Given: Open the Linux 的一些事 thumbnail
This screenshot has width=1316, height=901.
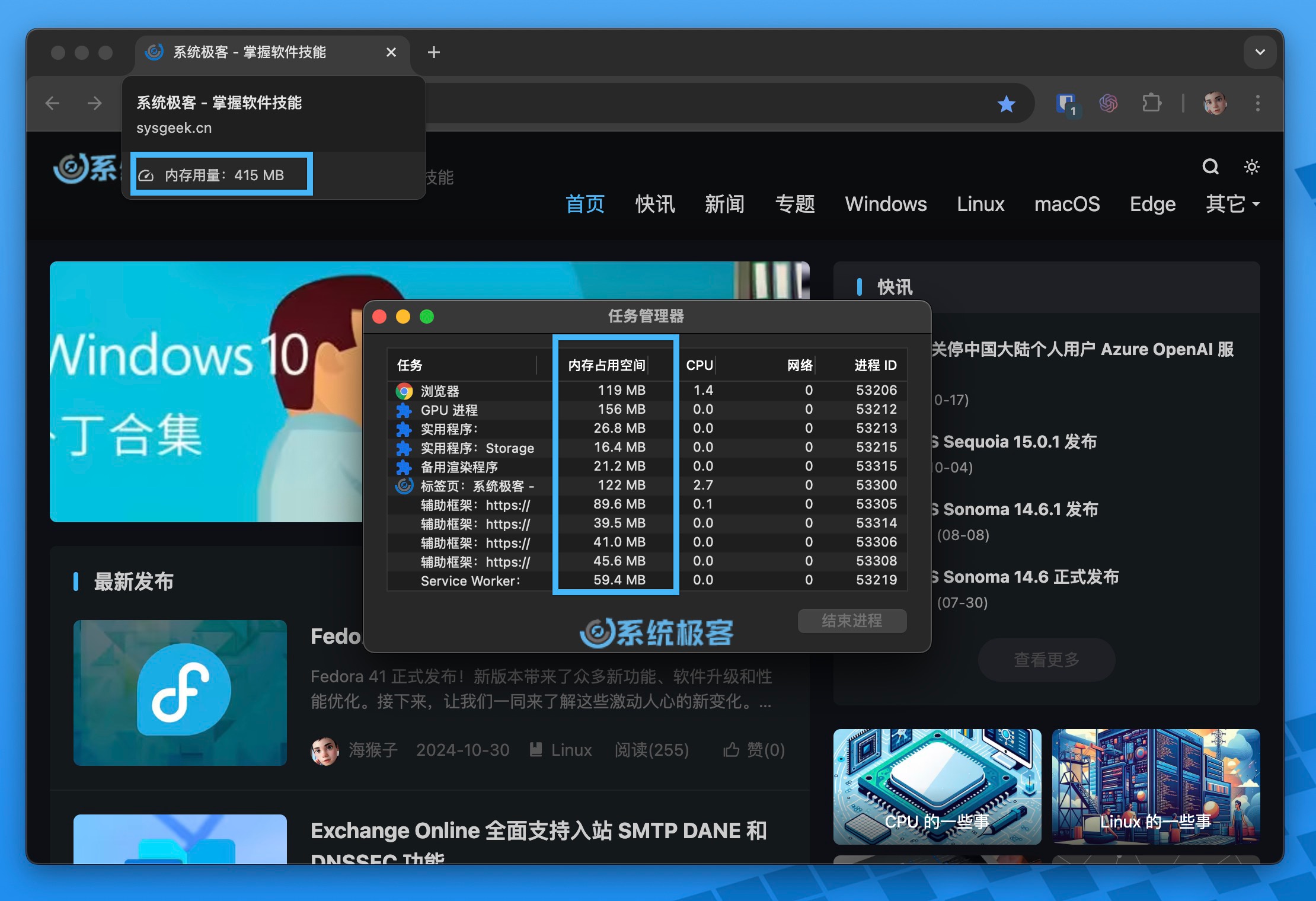Looking at the screenshot, I should click(x=1156, y=787).
